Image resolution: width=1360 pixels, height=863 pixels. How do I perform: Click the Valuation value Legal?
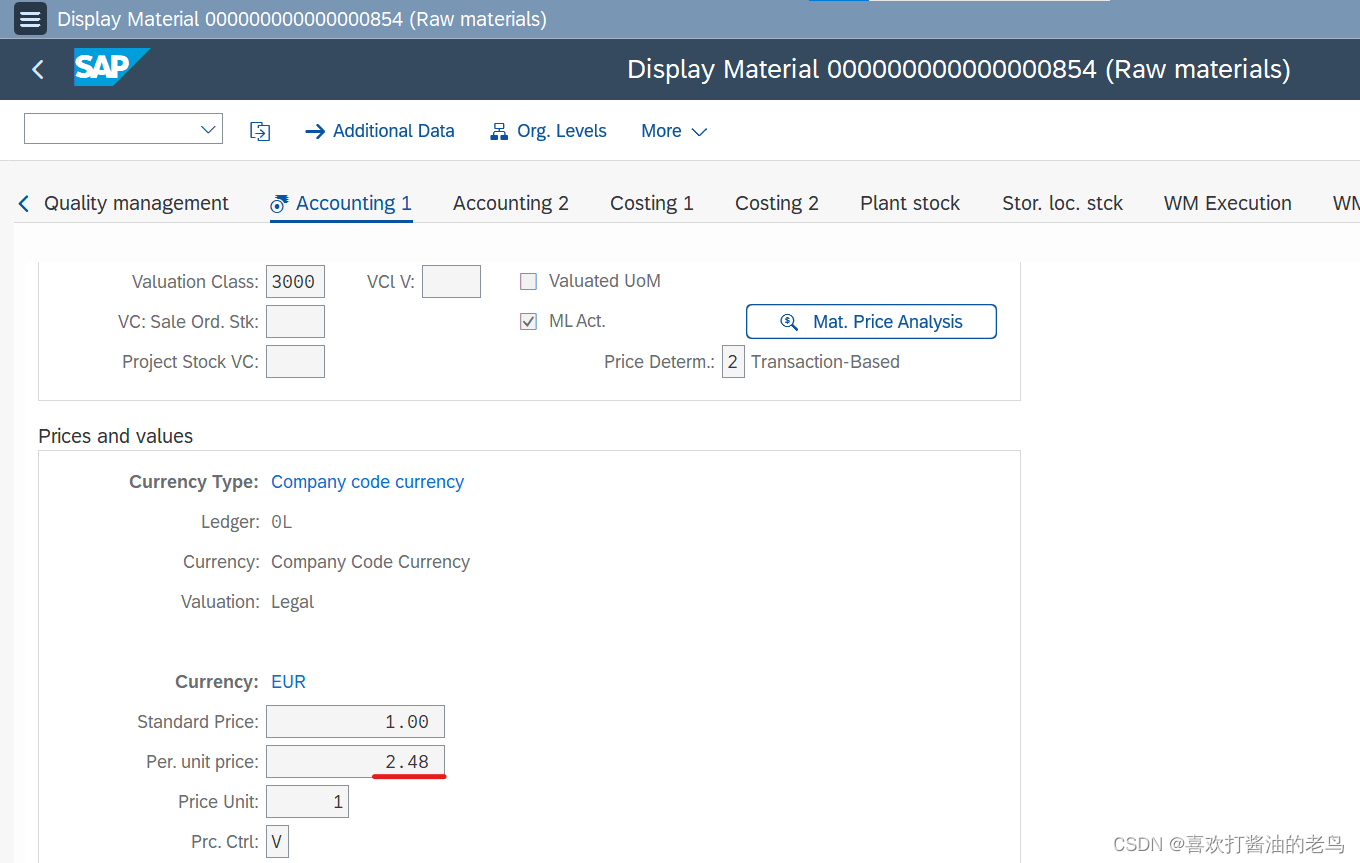point(292,601)
